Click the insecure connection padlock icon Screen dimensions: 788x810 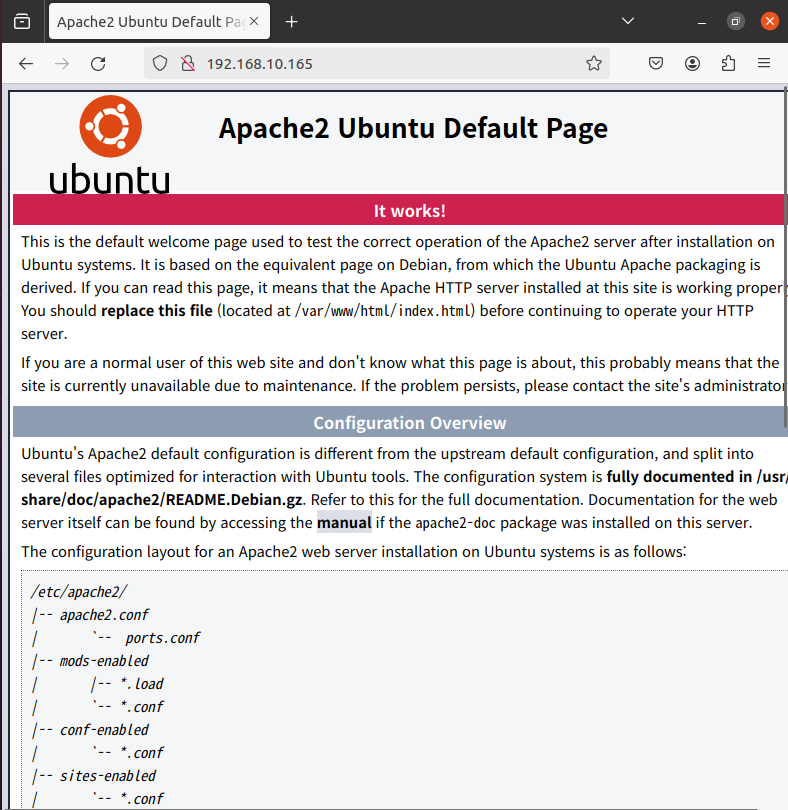point(188,64)
